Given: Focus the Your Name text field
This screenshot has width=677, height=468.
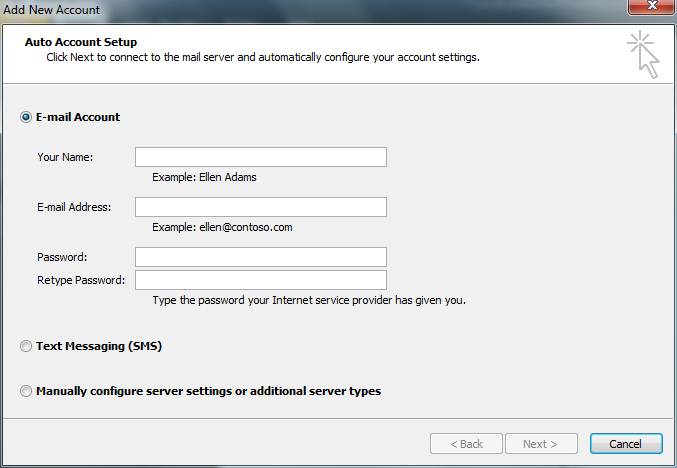Looking at the screenshot, I should coord(261,157).
